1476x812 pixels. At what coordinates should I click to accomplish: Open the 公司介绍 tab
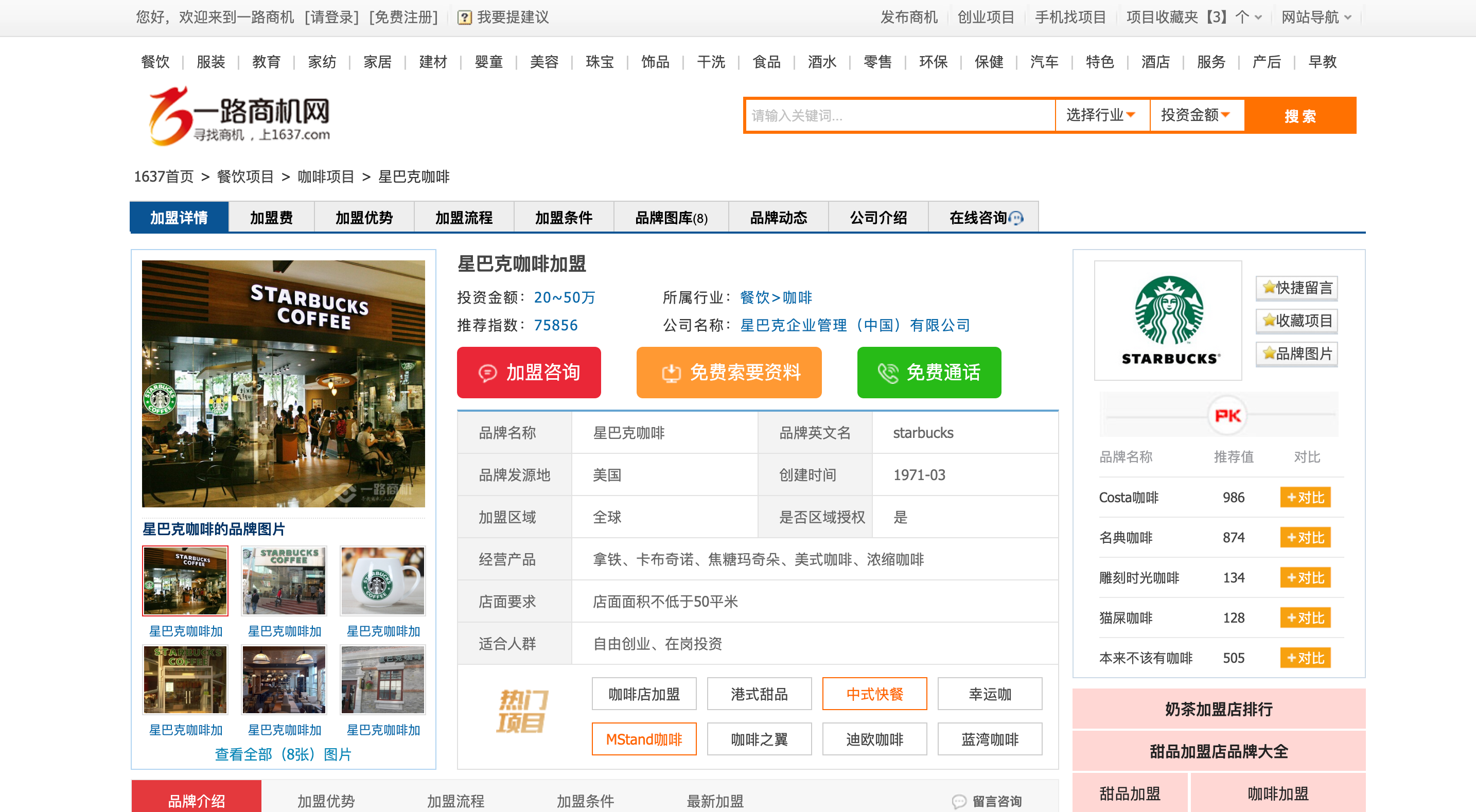point(878,218)
